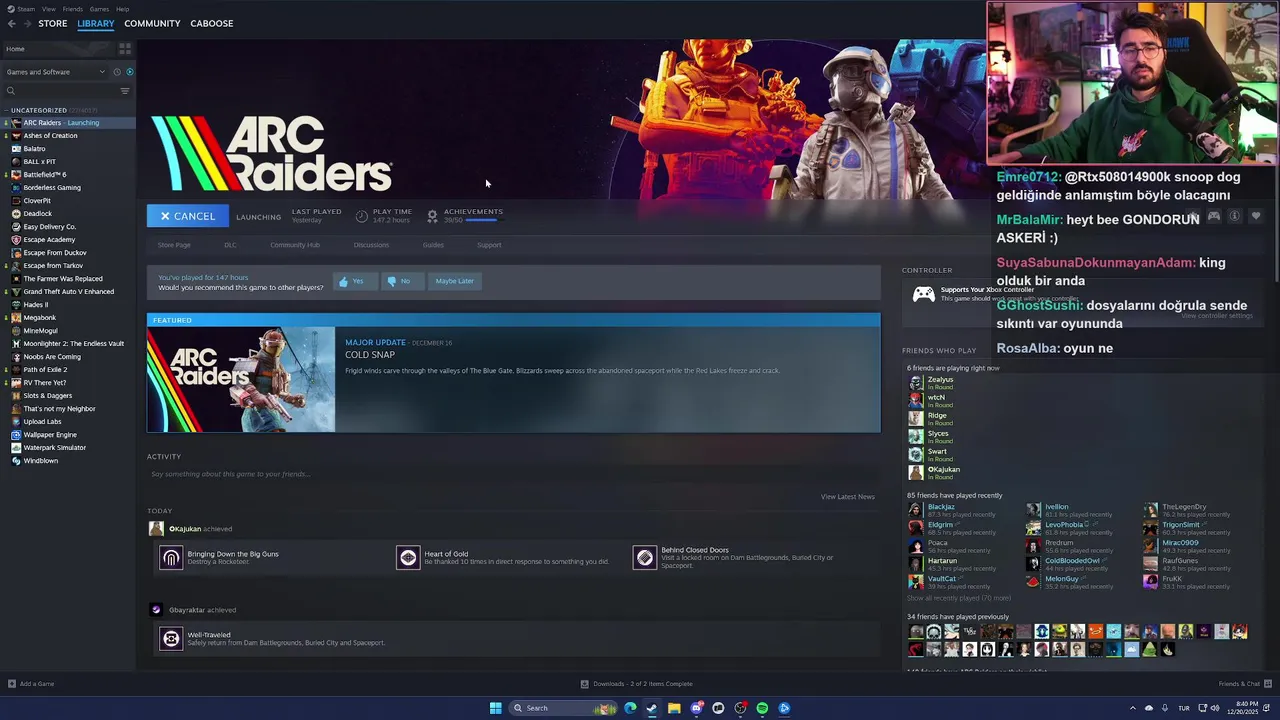This screenshot has height=720, width=1280.
Task: Open friend Zealyus's profile
Action: (940, 380)
